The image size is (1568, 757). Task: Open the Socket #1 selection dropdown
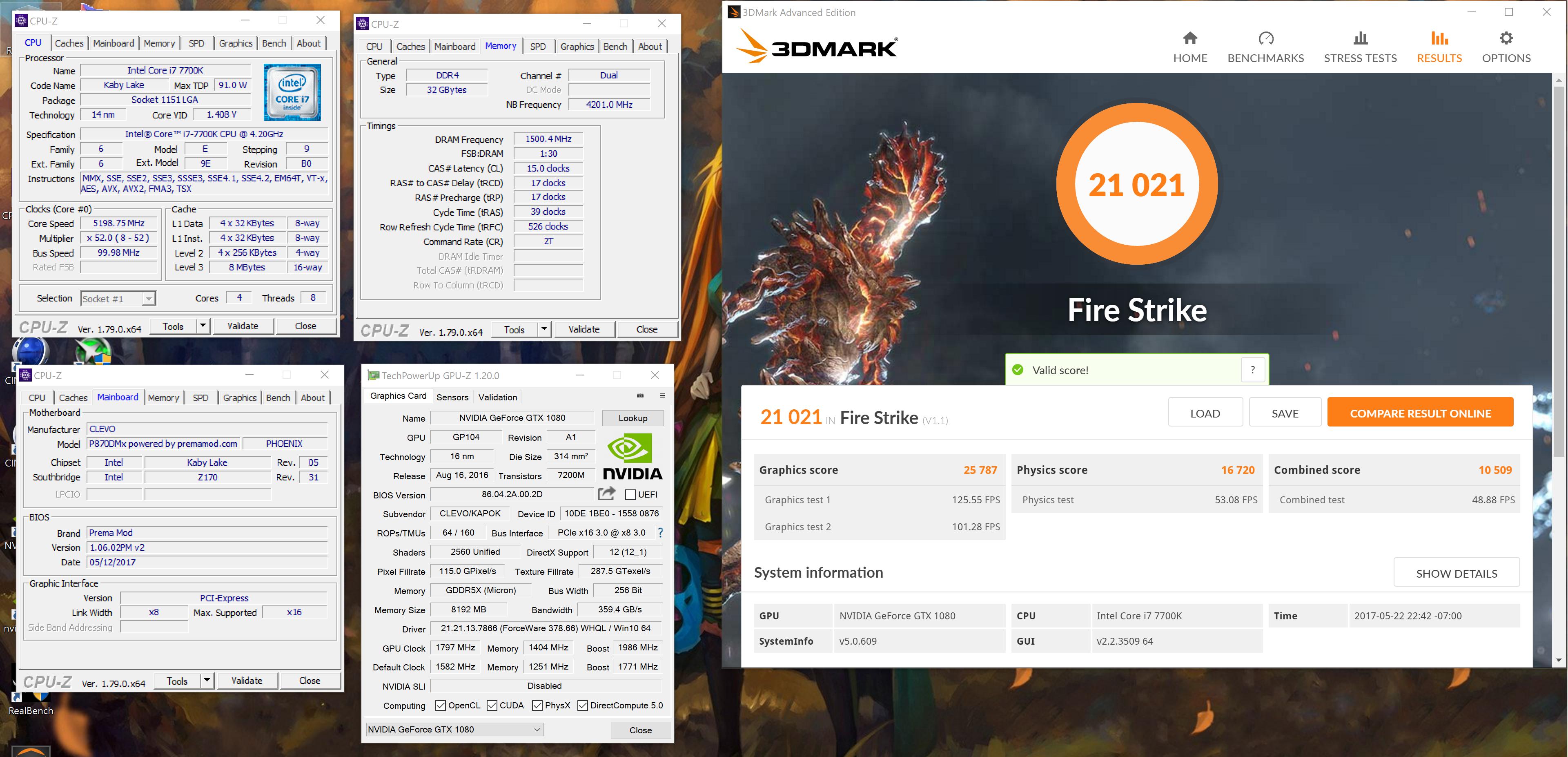[148, 298]
